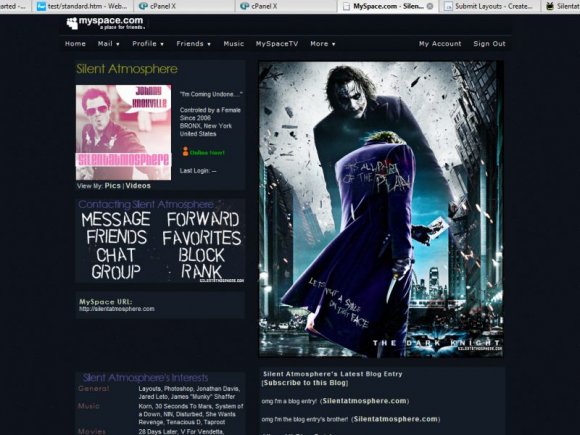Expand the Profile dropdown menu
The image size is (580, 435).
[x=148, y=44]
